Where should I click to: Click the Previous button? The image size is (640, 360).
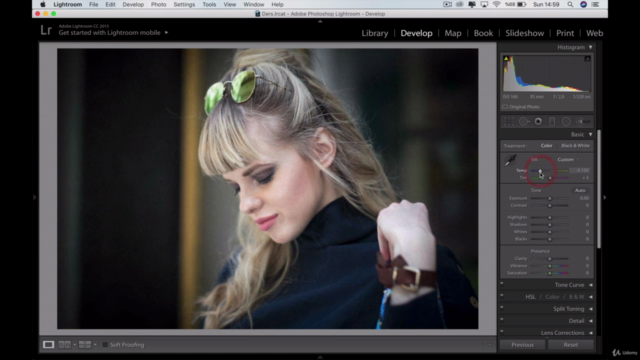pyautogui.click(x=522, y=345)
